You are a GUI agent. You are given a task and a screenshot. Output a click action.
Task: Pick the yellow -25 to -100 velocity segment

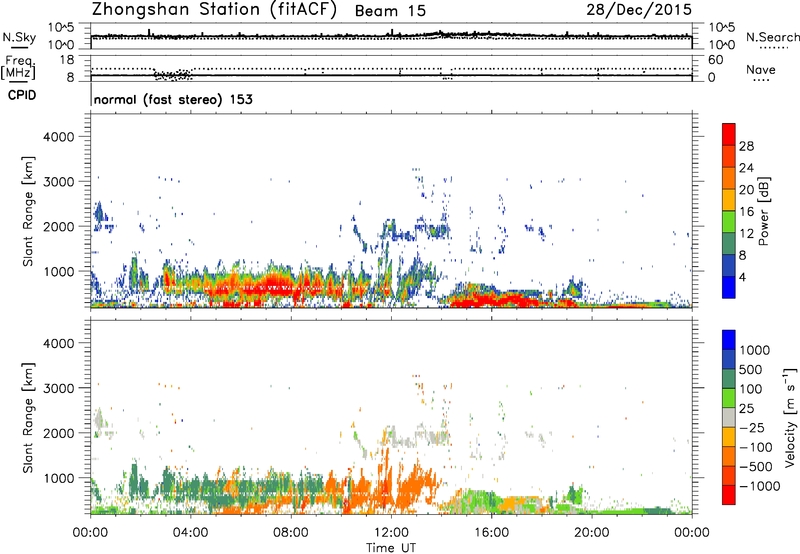click(729, 438)
